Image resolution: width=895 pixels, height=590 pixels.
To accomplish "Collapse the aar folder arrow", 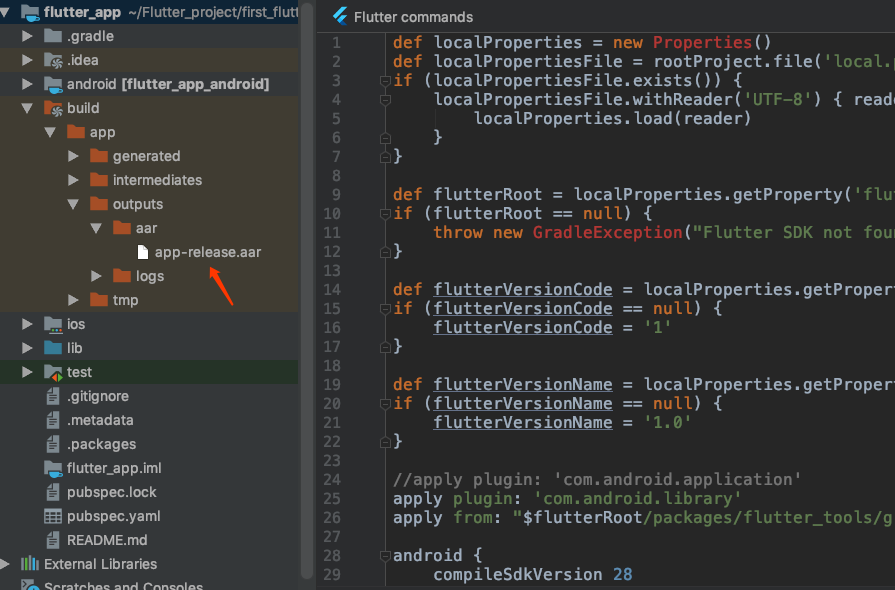I will tap(96, 228).
